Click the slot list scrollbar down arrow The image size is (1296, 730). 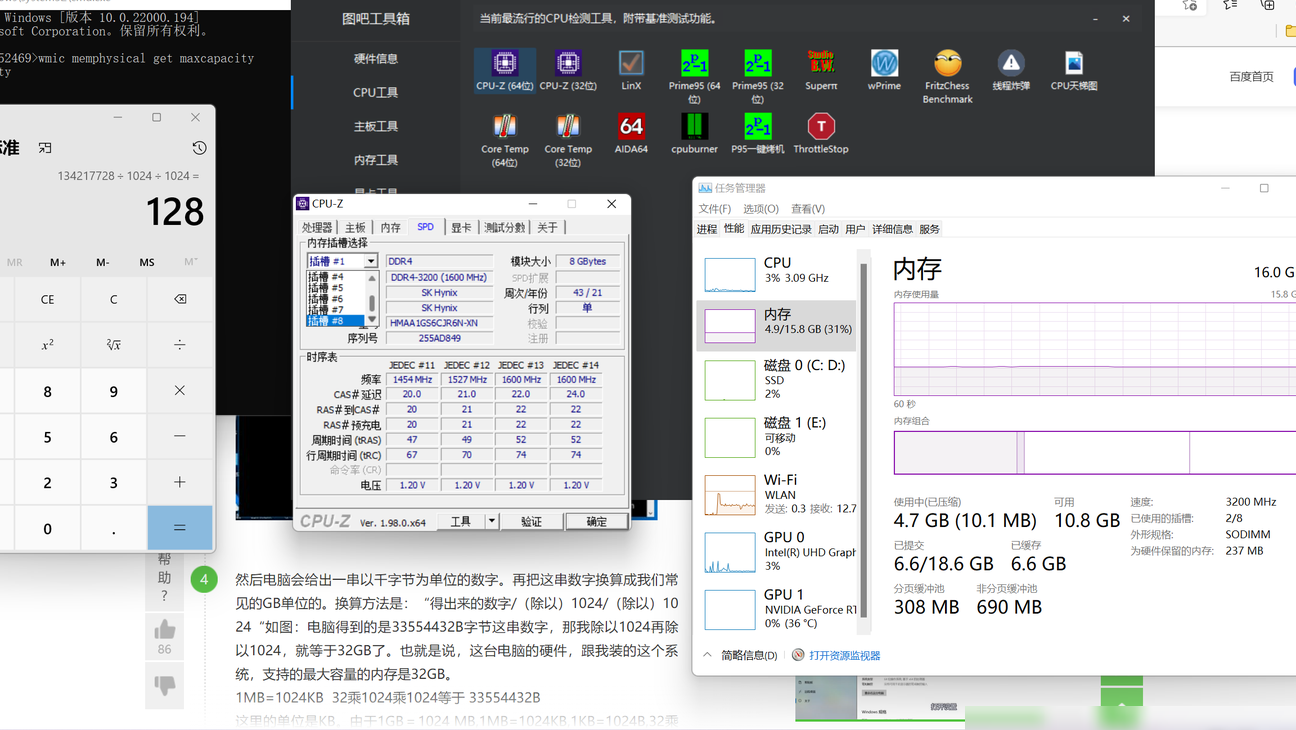(372, 320)
